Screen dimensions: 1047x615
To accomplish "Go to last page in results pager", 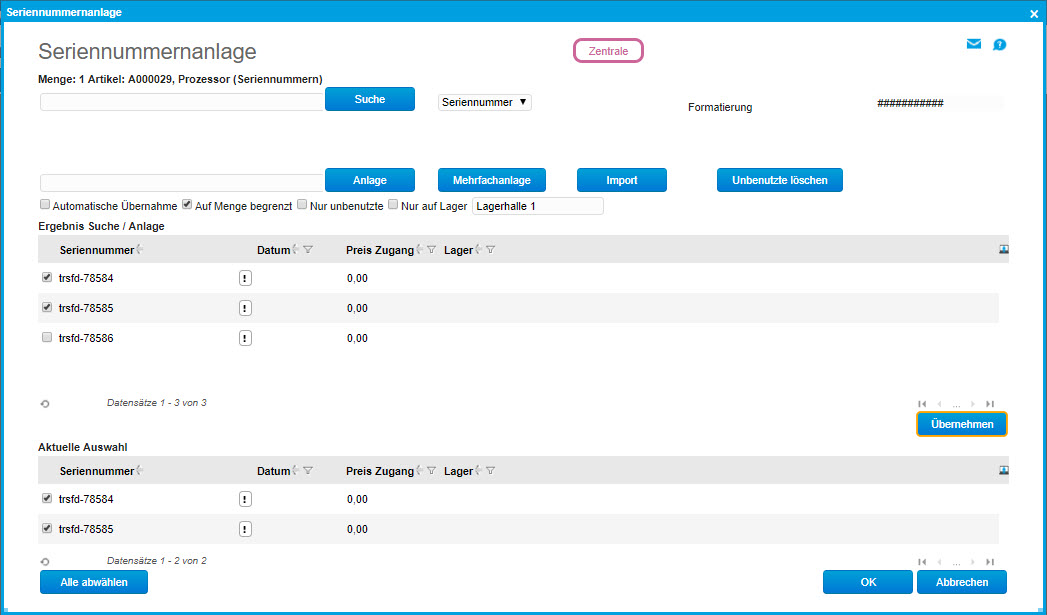I will click(x=990, y=404).
